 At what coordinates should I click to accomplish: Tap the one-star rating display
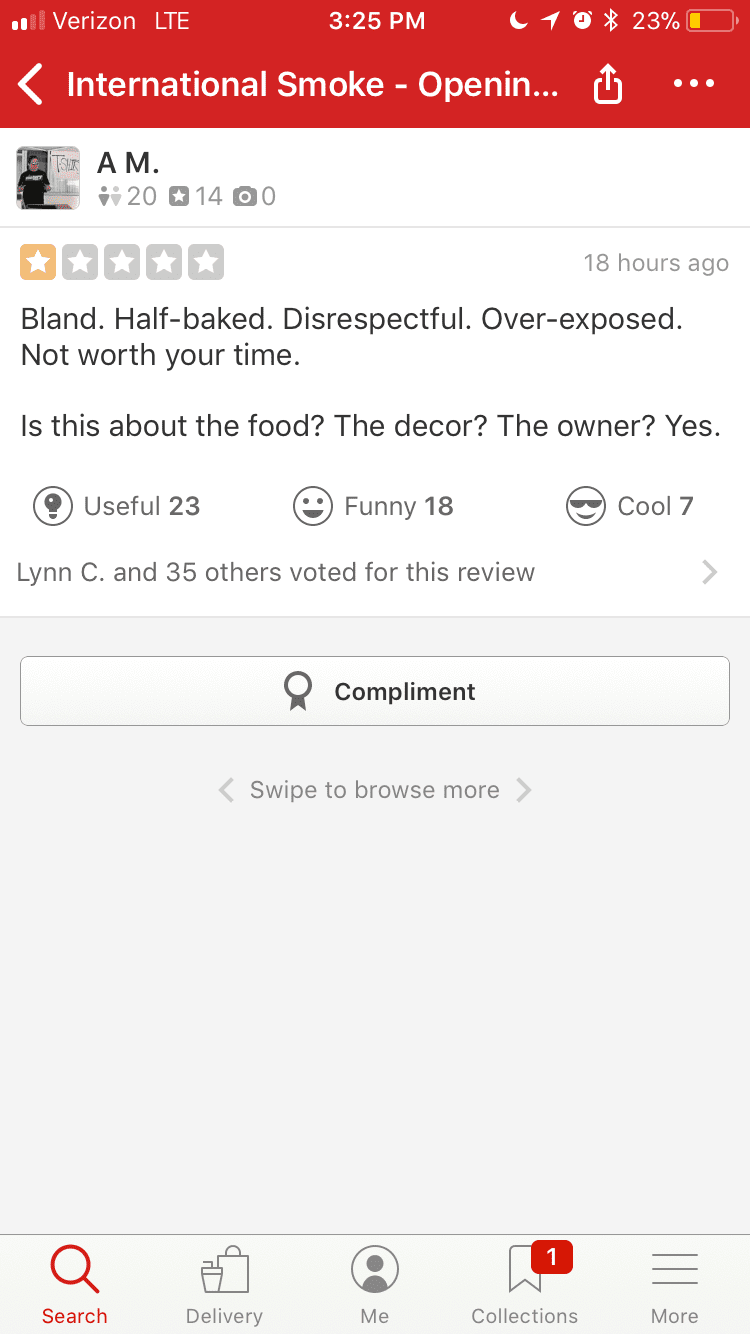click(x=122, y=263)
